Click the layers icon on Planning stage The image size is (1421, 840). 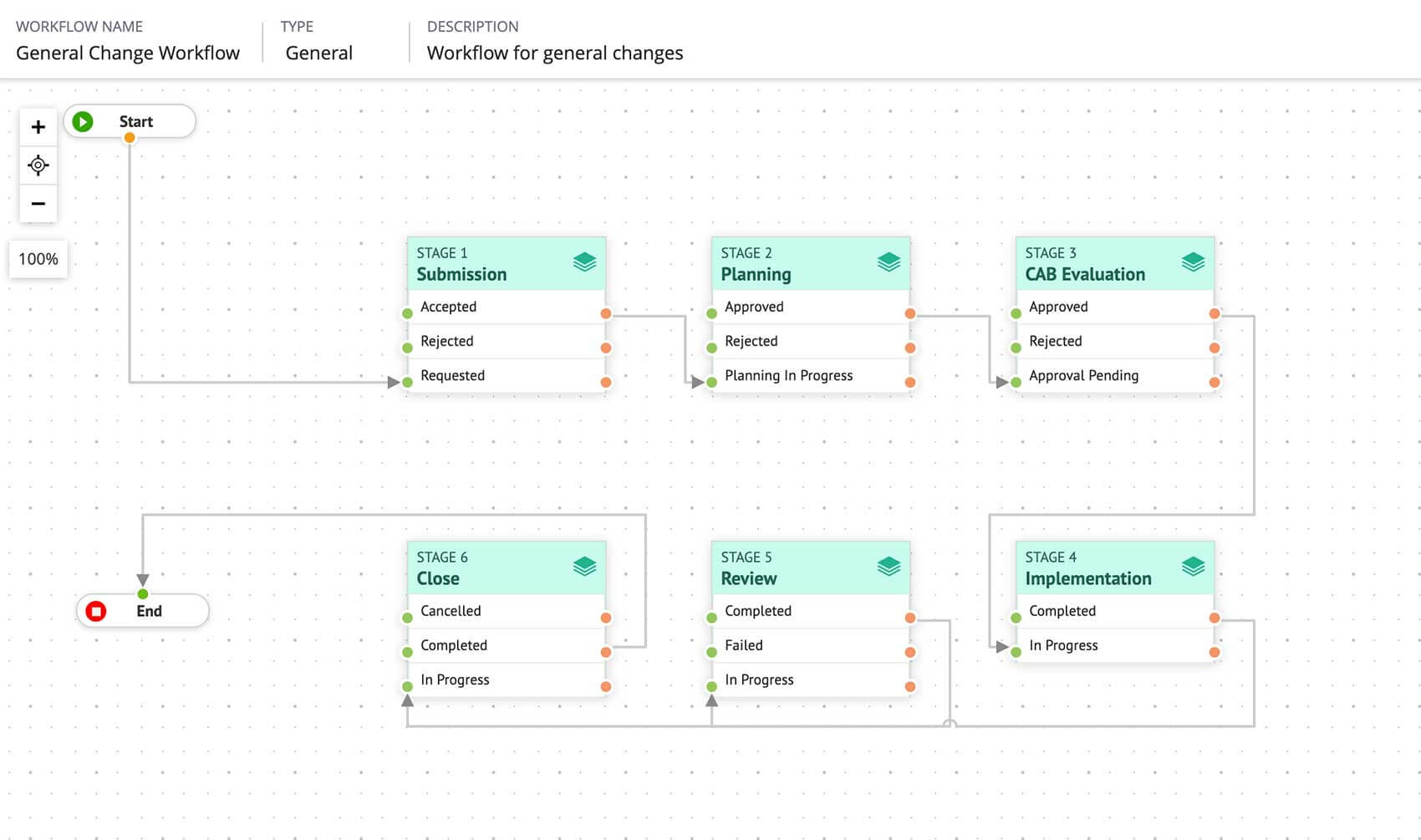click(889, 261)
